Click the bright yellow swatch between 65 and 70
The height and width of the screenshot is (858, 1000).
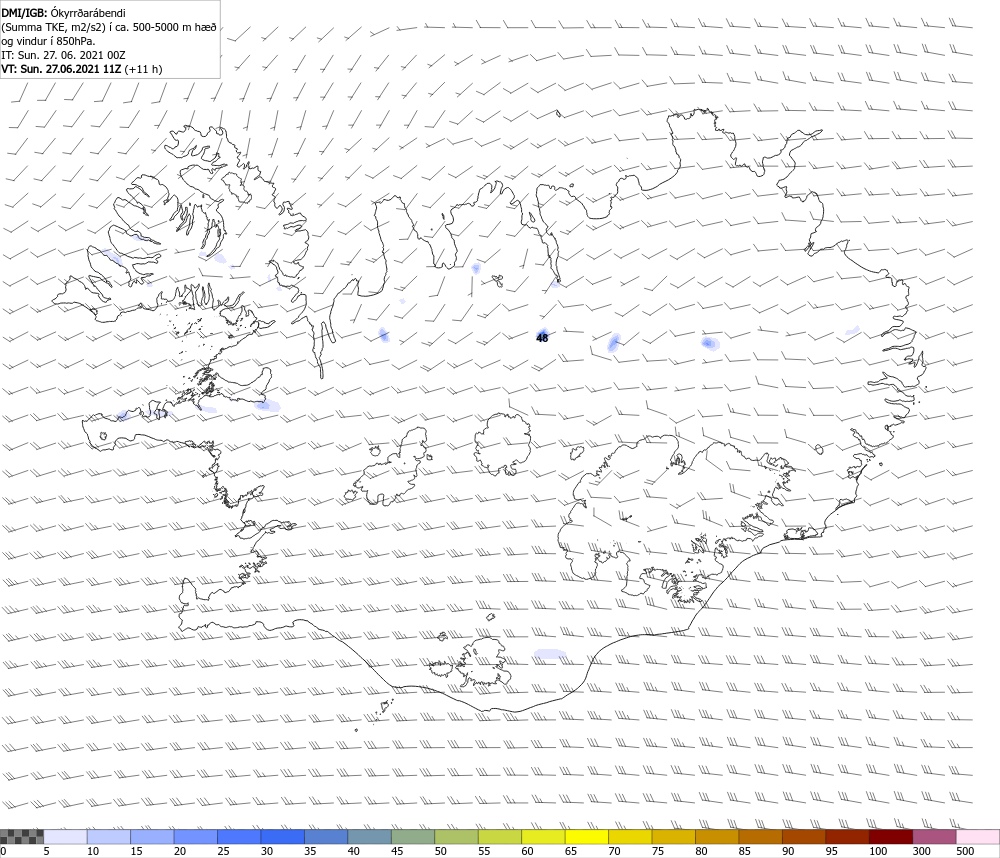[587, 836]
